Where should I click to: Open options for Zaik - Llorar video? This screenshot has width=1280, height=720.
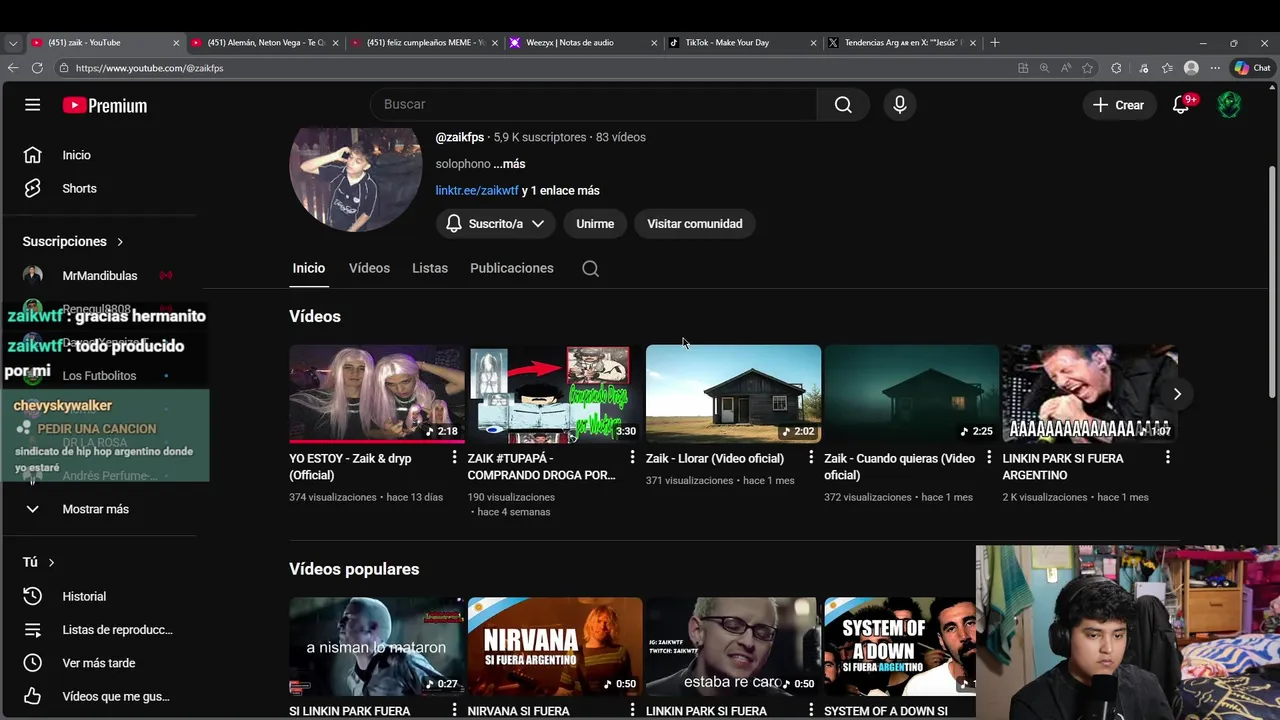[811, 457]
